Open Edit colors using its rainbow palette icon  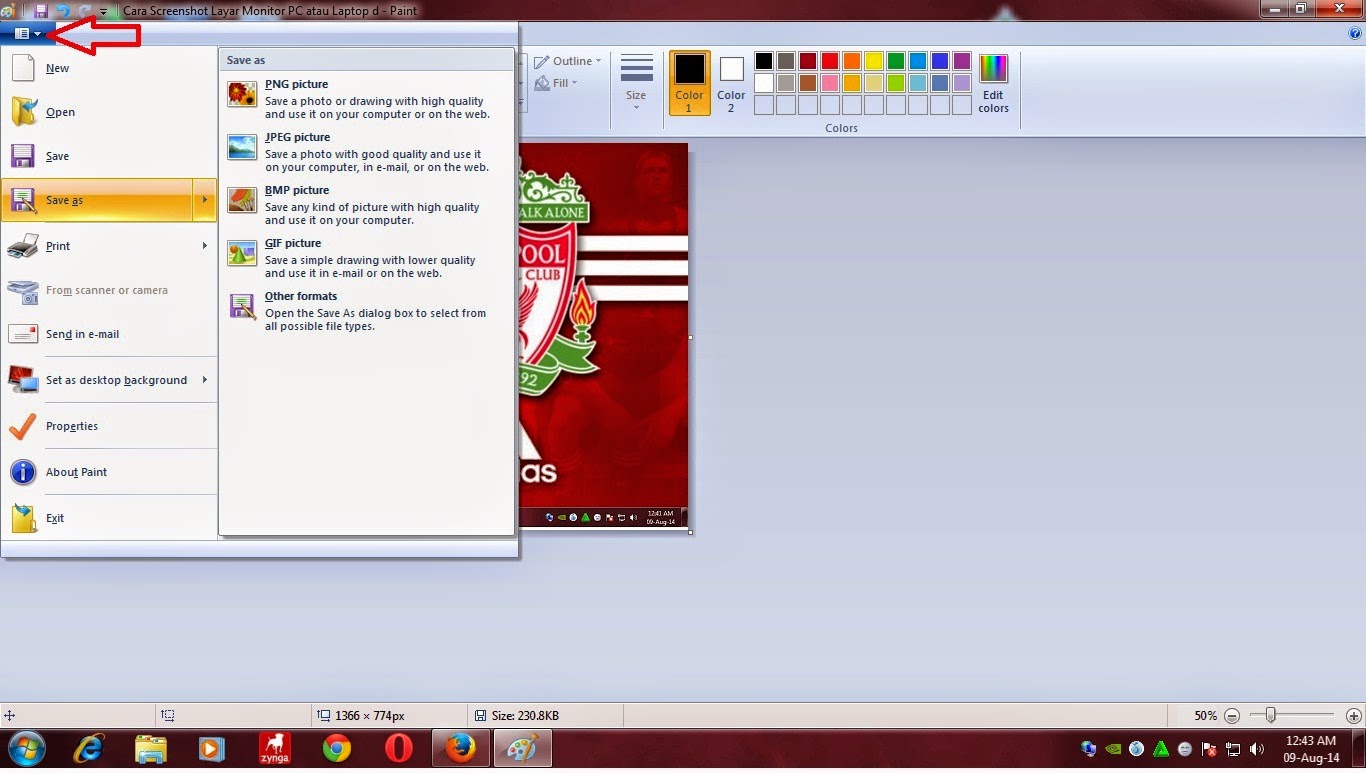coord(993,67)
